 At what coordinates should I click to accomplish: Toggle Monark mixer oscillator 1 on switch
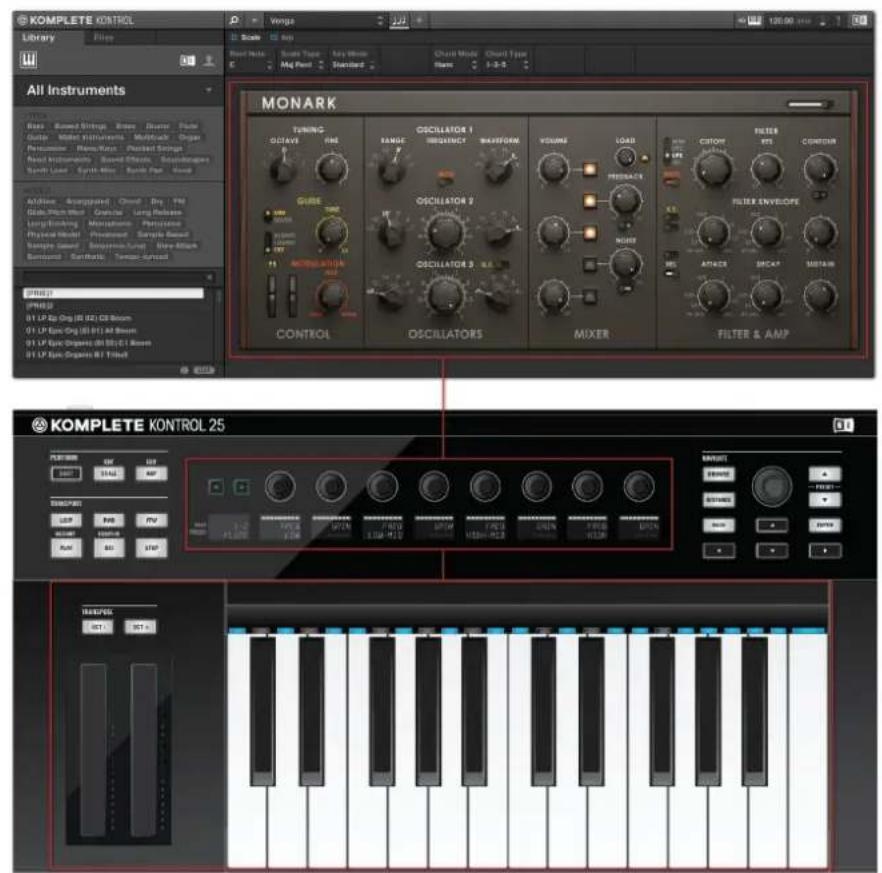(x=590, y=169)
